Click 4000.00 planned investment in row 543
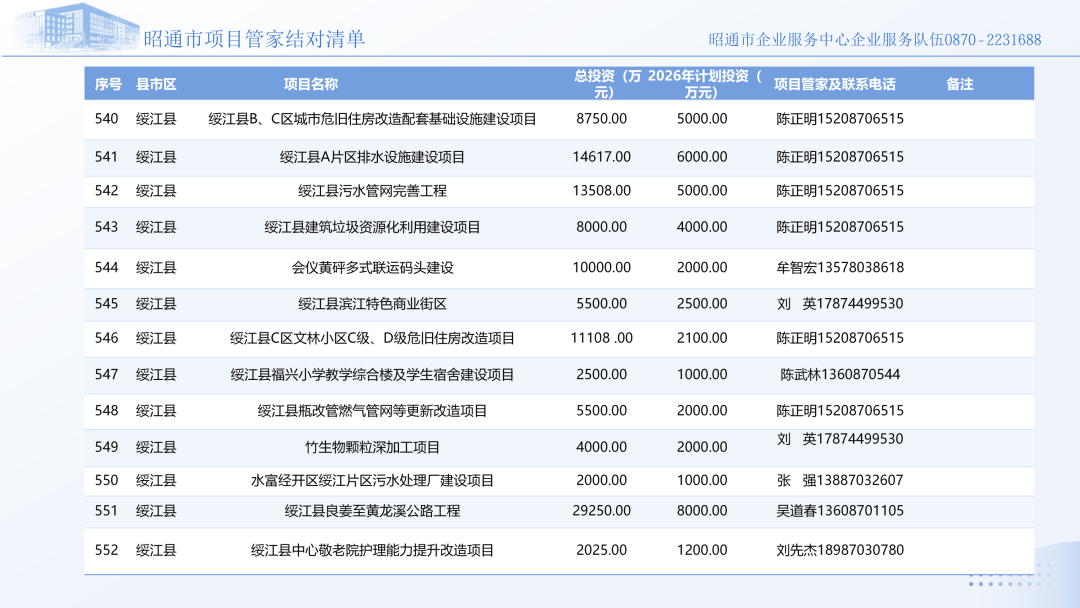This screenshot has width=1080, height=608. [x=702, y=227]
